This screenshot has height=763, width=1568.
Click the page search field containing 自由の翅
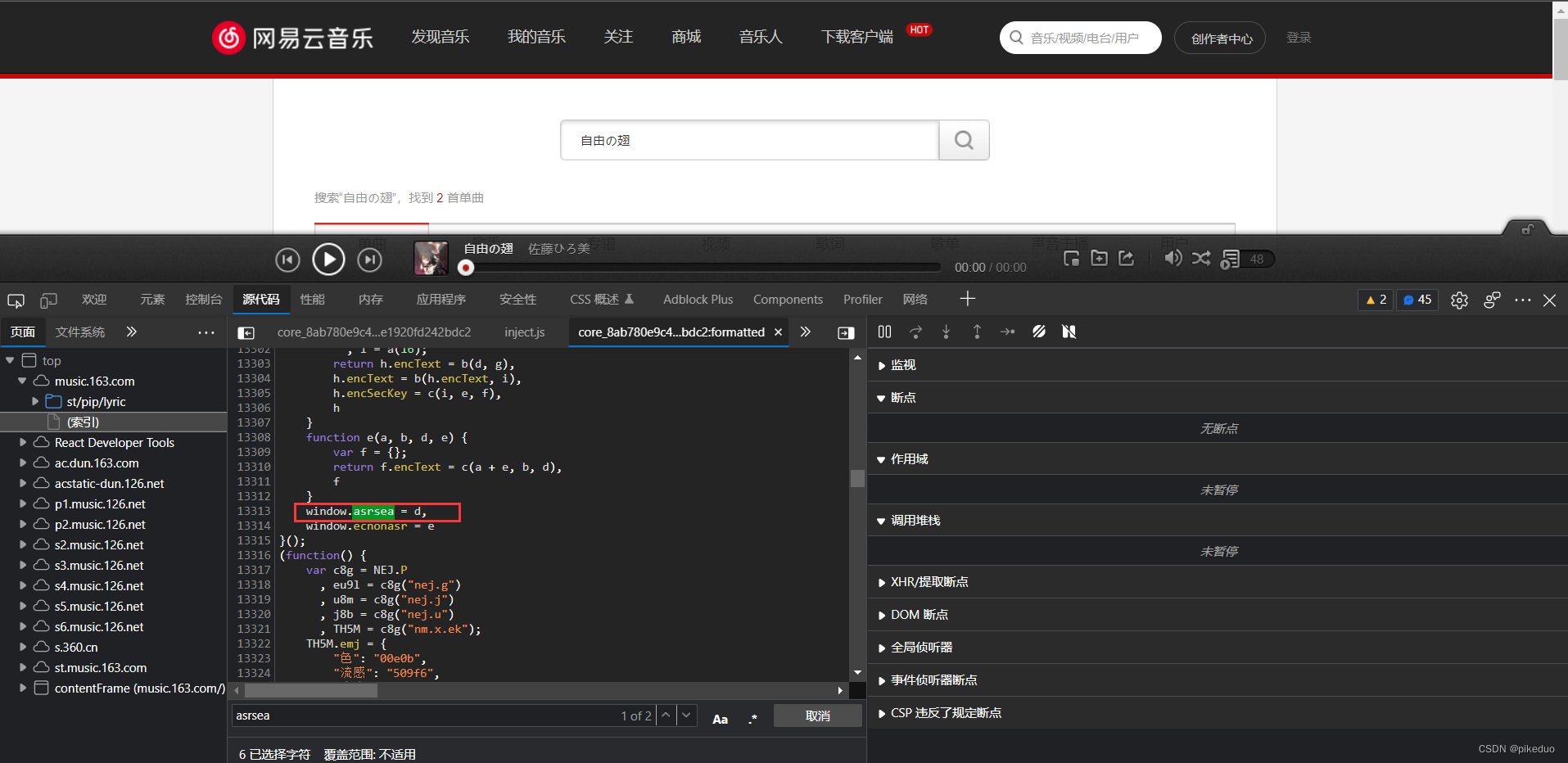(x=749, y=140)
